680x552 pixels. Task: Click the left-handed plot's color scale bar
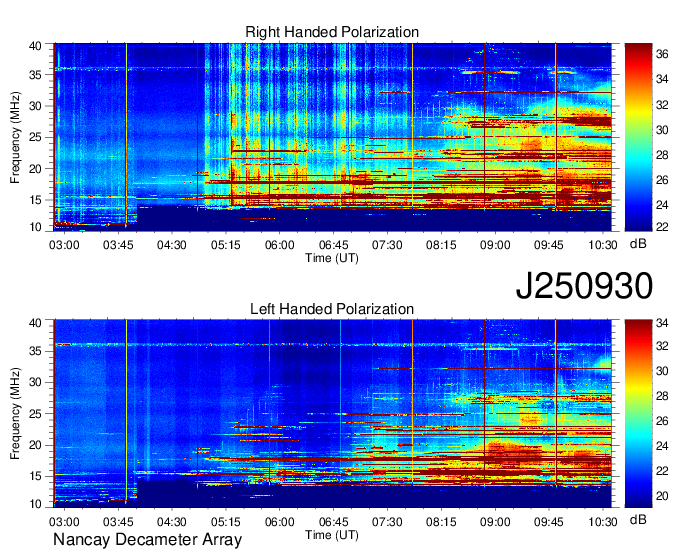pos(636,412)
